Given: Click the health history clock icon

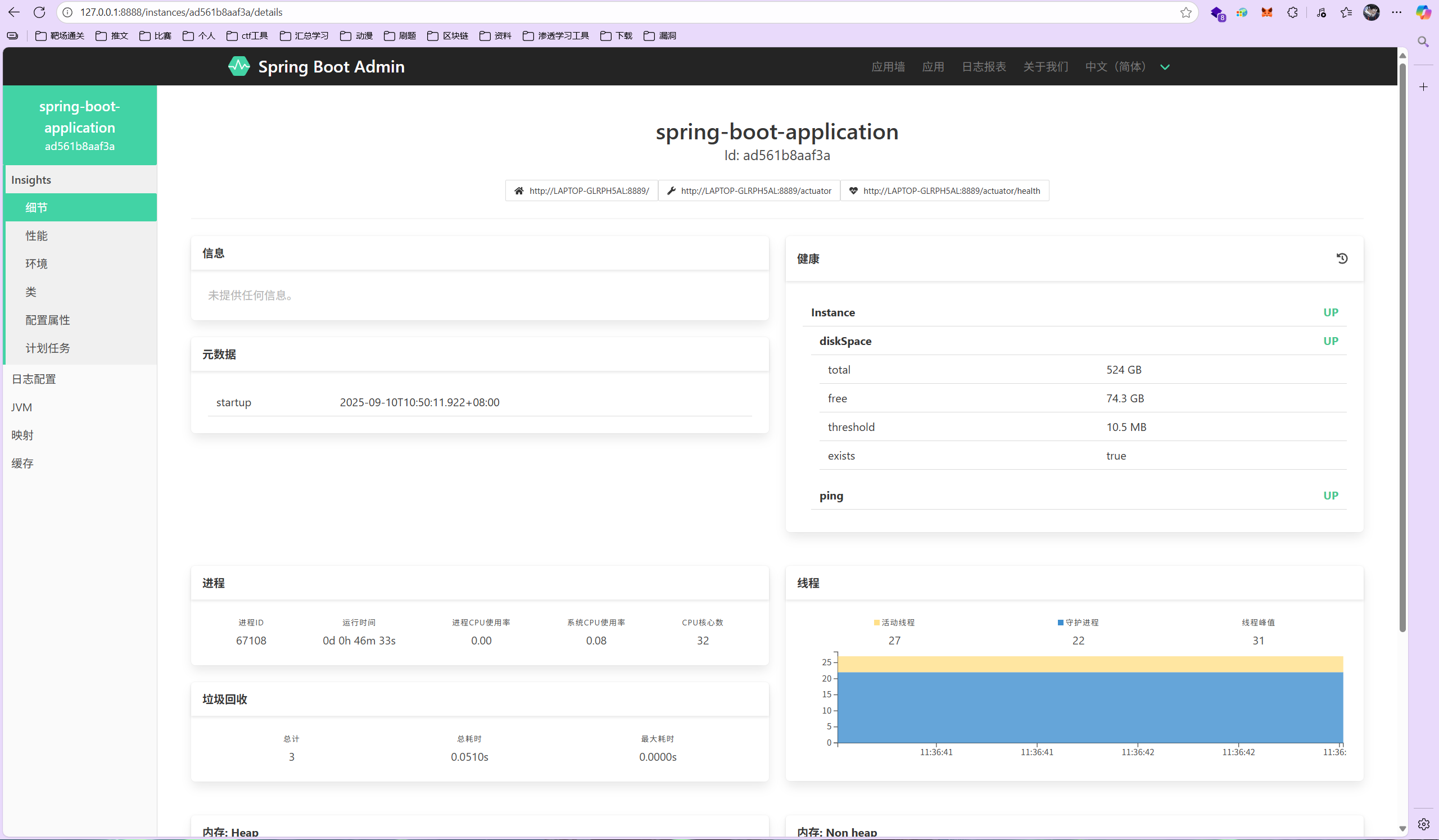Looking at the screenshot, I should coord(1342,258).
